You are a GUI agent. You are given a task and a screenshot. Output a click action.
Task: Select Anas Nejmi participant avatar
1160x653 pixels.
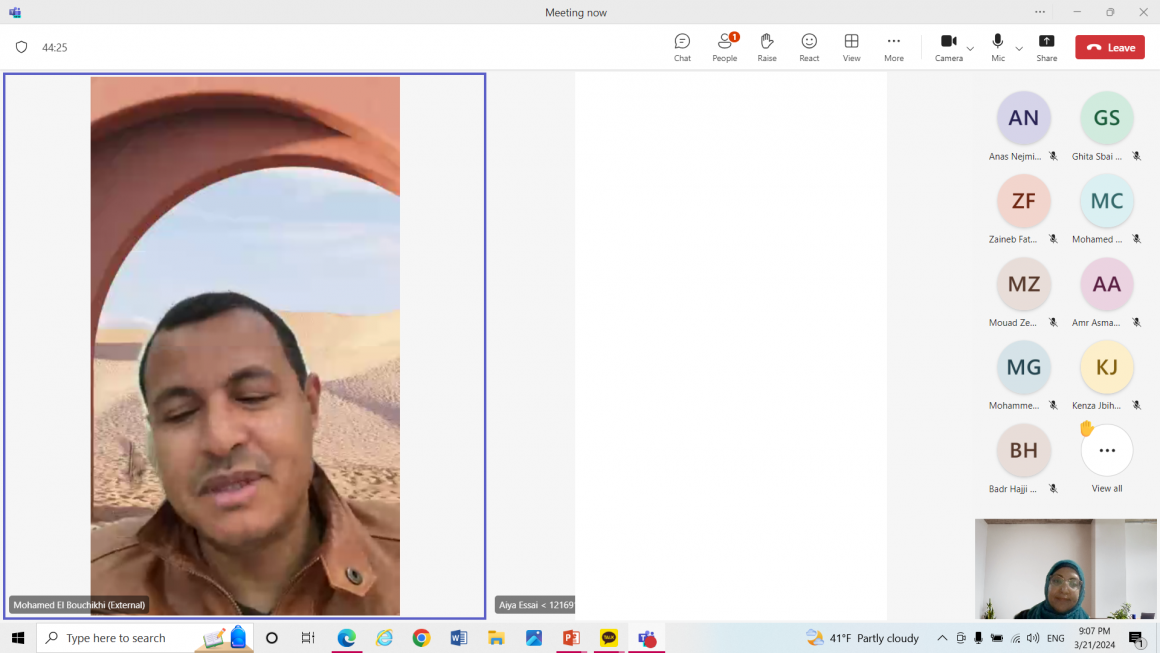point(1023,118)
